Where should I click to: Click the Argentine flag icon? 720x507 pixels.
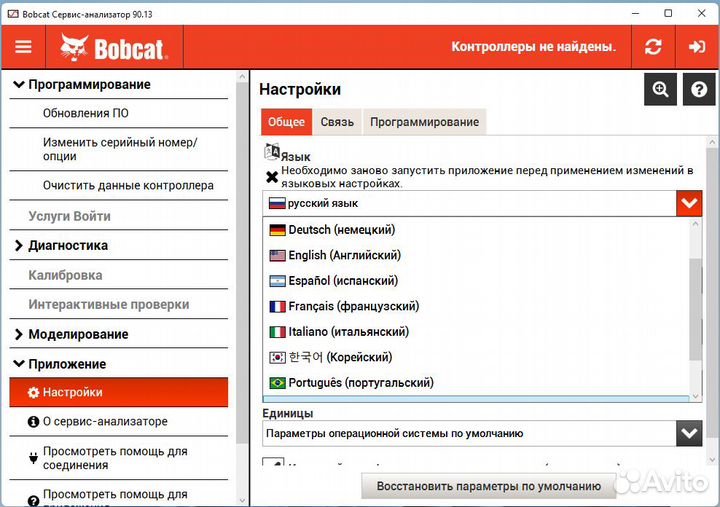277,281
